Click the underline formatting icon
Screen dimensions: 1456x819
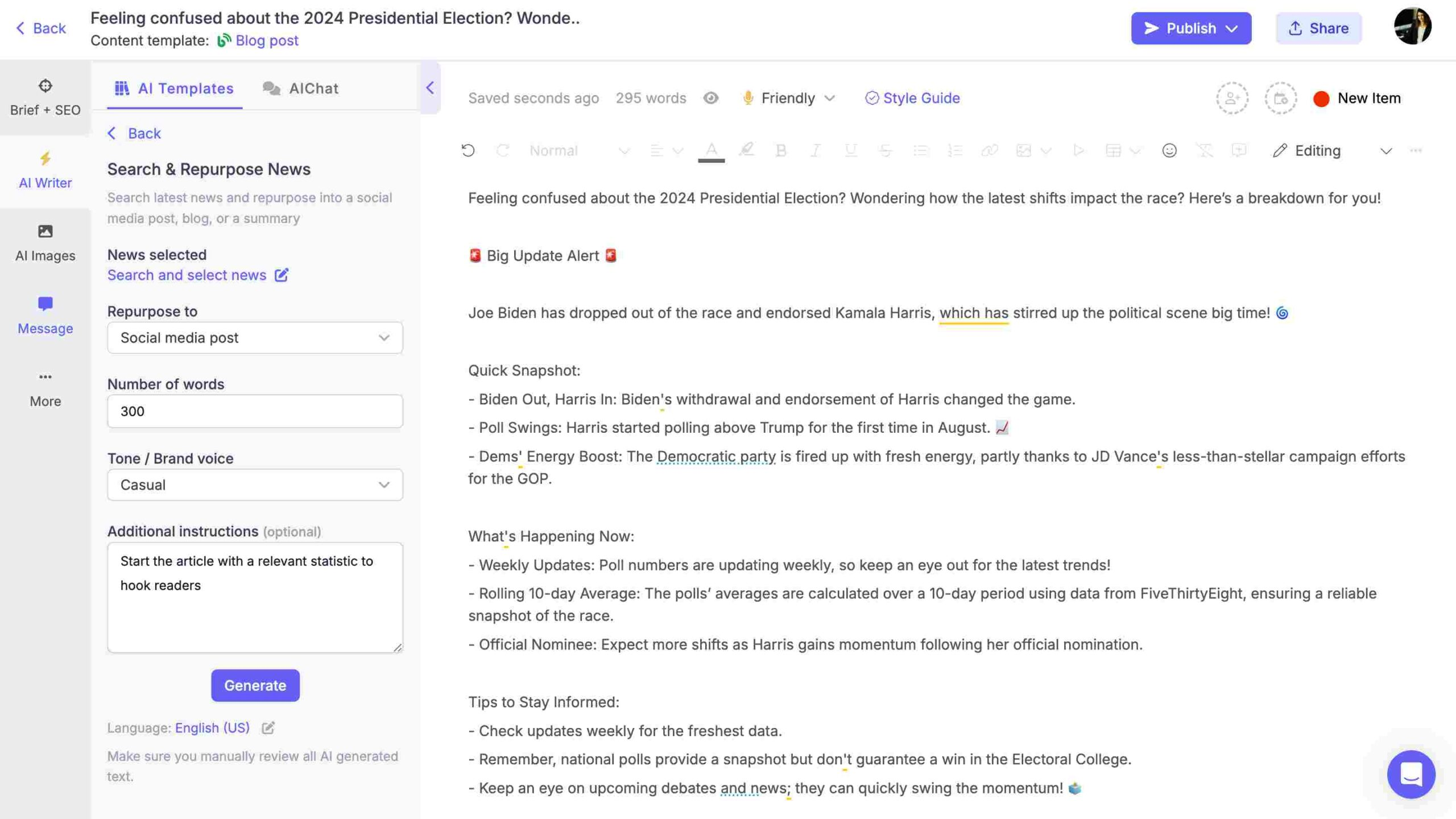848,151
